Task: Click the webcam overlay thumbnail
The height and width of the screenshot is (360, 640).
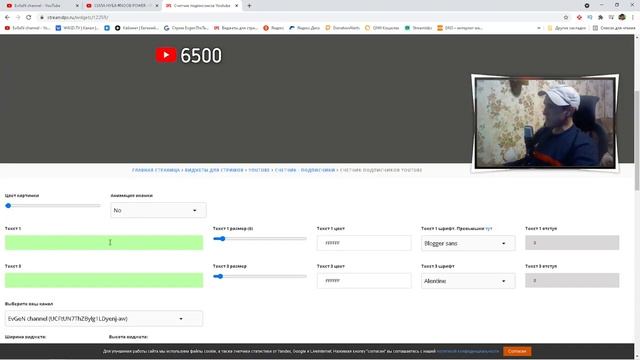Action: click(545, 123)
